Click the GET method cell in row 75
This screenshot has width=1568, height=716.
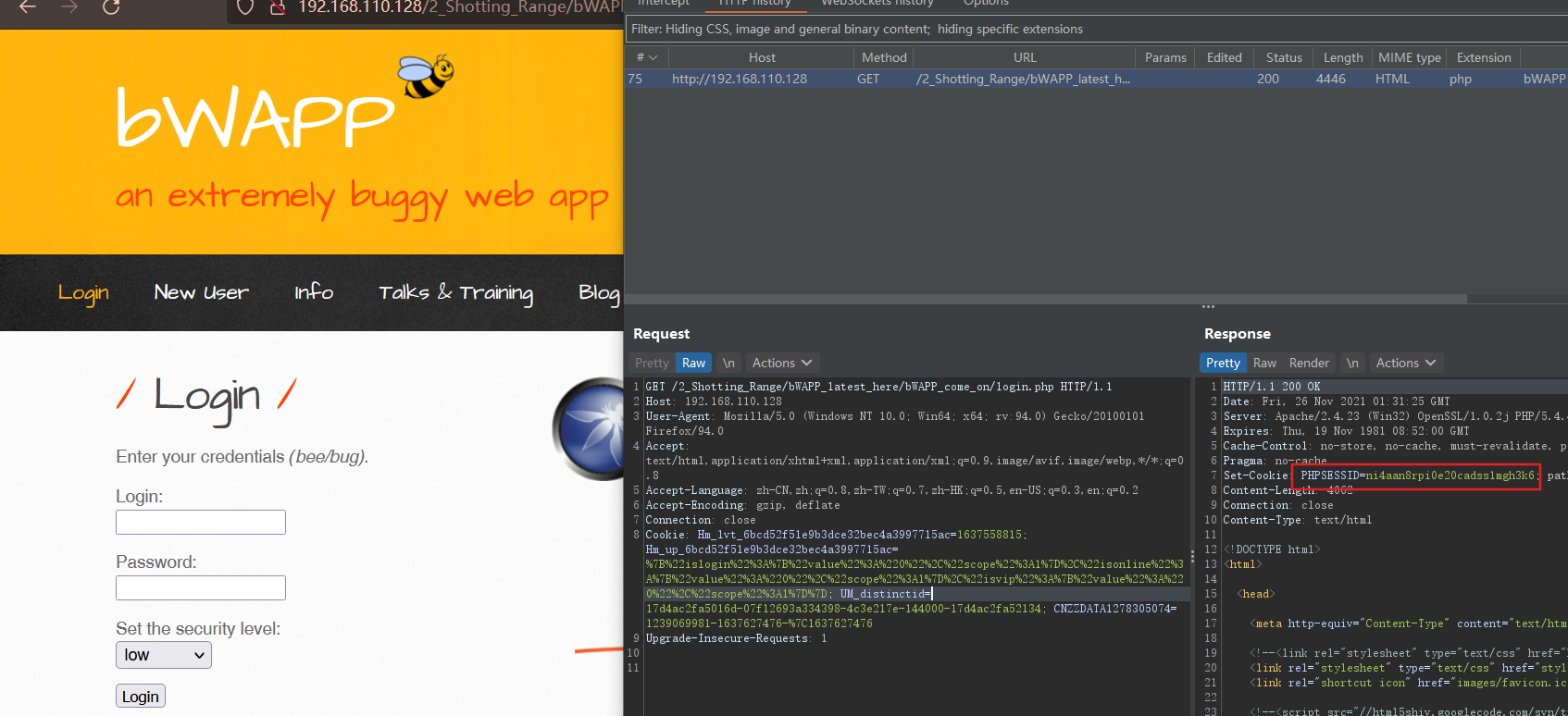click(x=868, y=80)
